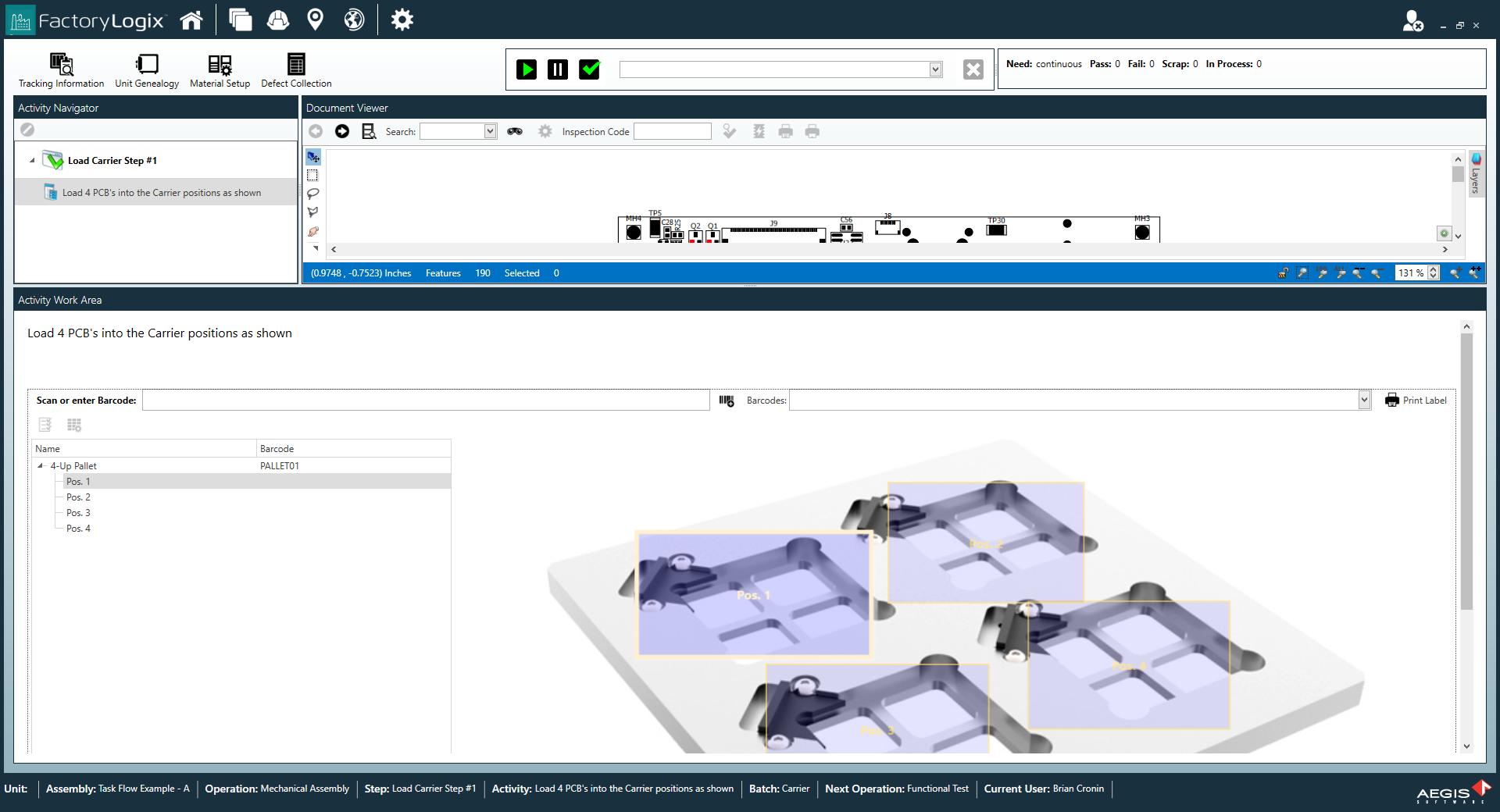Screen dimensions: 1500x812
Task: Open Material Setup
Action: pyautogui.click(x=220, y=69)
